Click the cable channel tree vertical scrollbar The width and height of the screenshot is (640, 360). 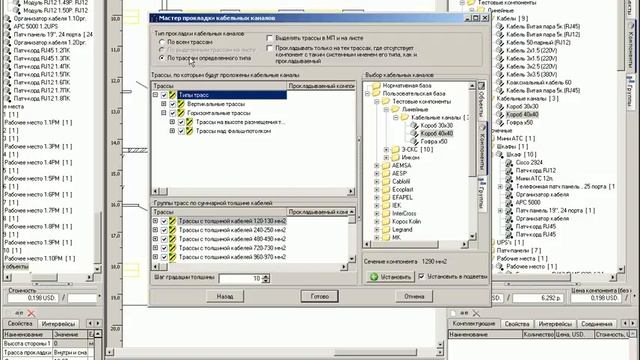coord(472,161)
